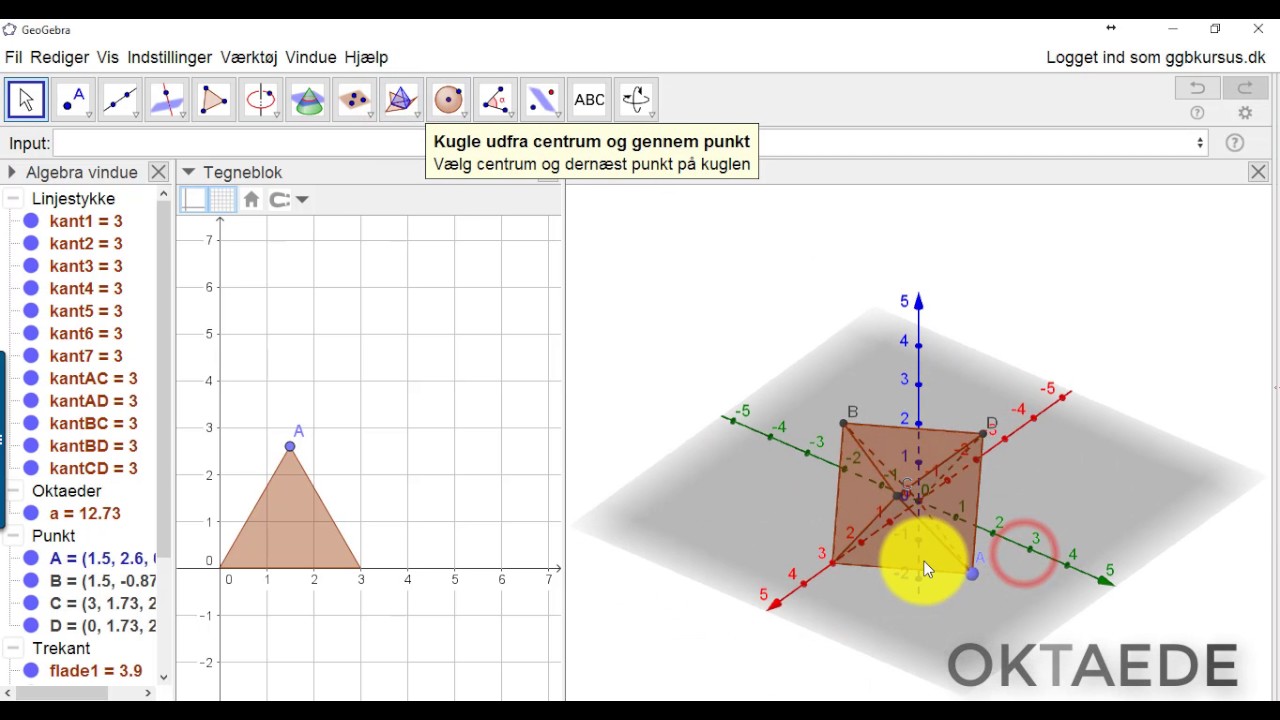Viewport: 1280px width, 720px height.
Task: Open the Vindue menu
Action: coord(310,57)
